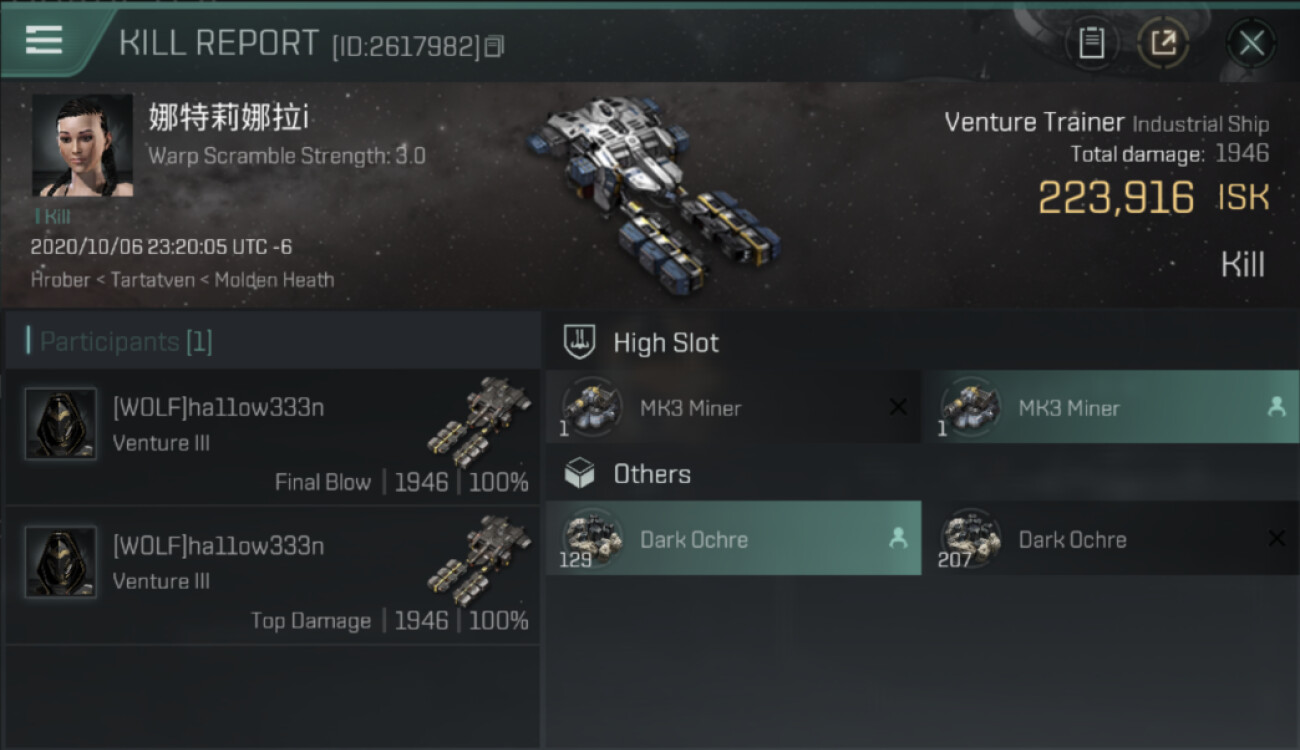1300x750 pixels.
Task: Open the hamburger menu icon
Action: click(44, 41)
